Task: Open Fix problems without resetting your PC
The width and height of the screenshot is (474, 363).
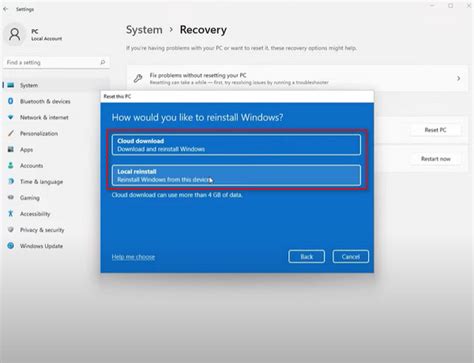Action: point(297,78)
